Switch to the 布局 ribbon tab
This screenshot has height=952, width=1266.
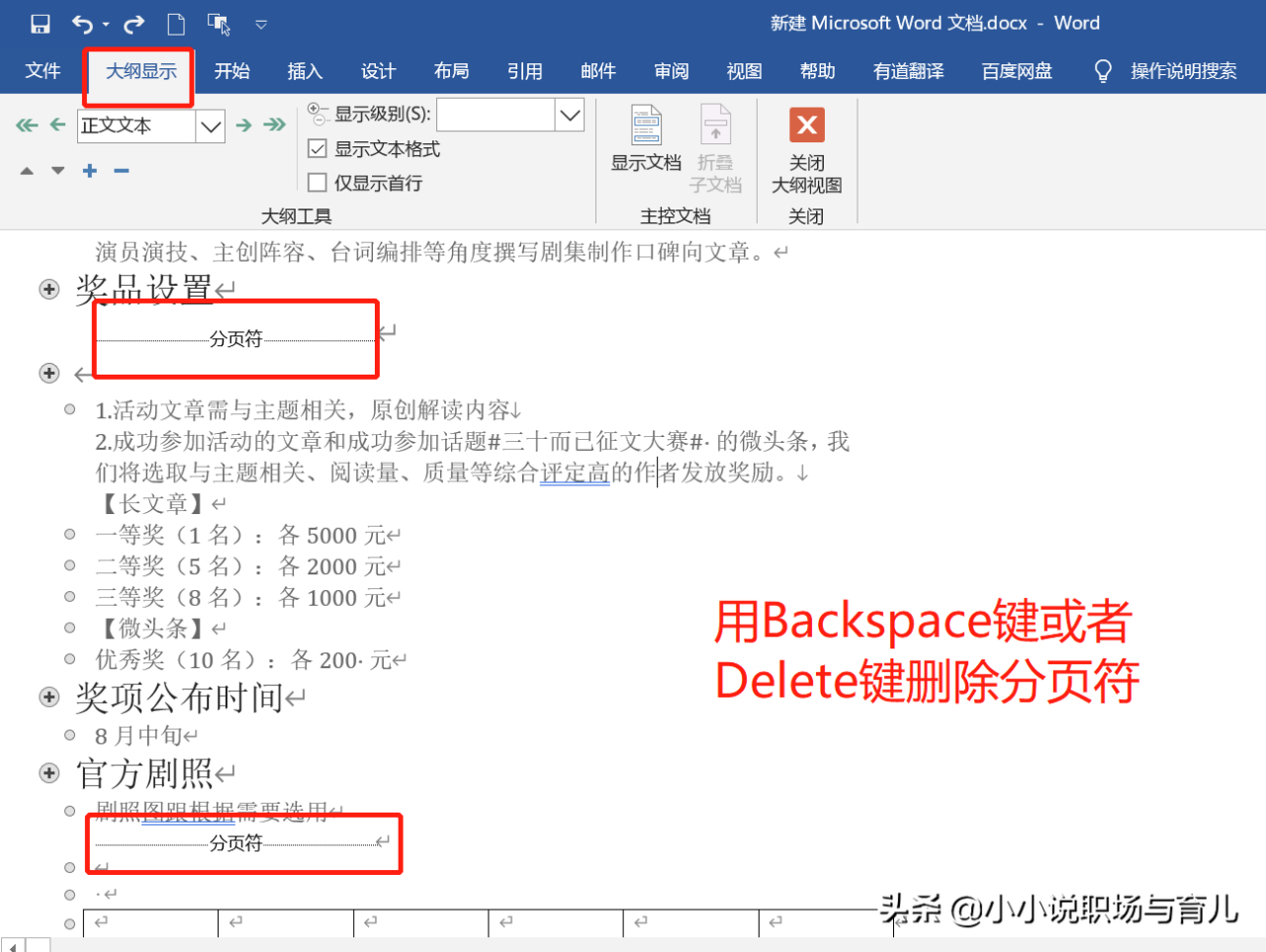pos(451,71)
